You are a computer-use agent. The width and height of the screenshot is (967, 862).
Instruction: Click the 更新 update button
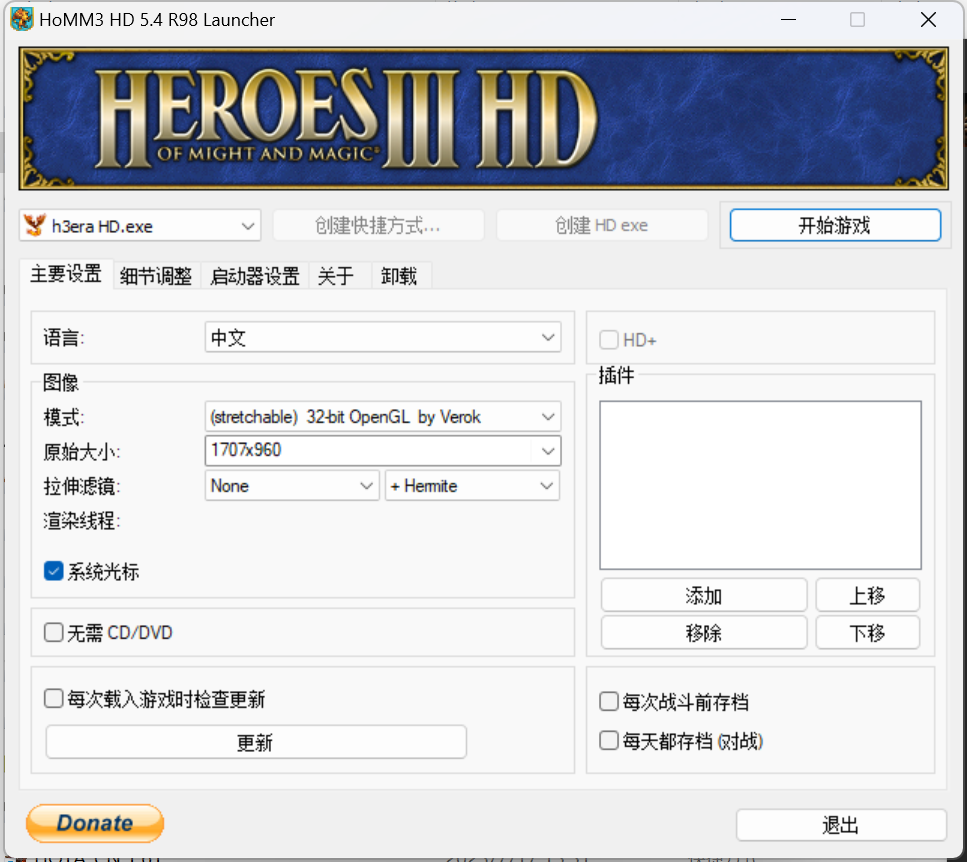tap(256, 742)
